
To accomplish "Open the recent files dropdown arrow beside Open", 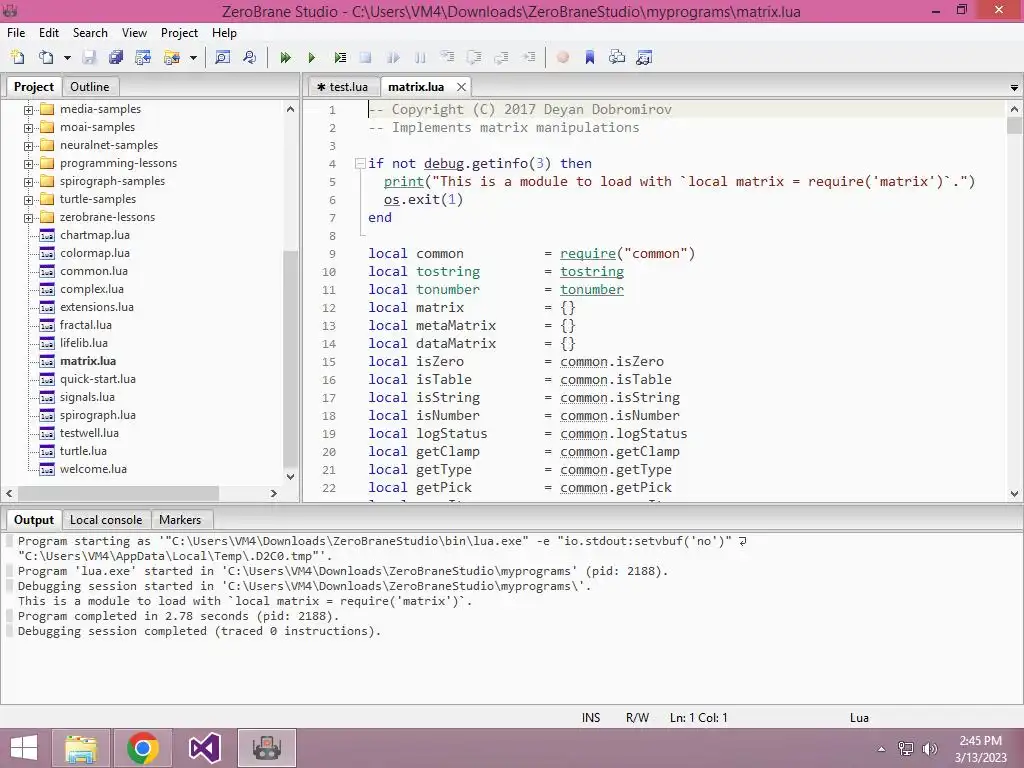I will [x=67, y=58].
